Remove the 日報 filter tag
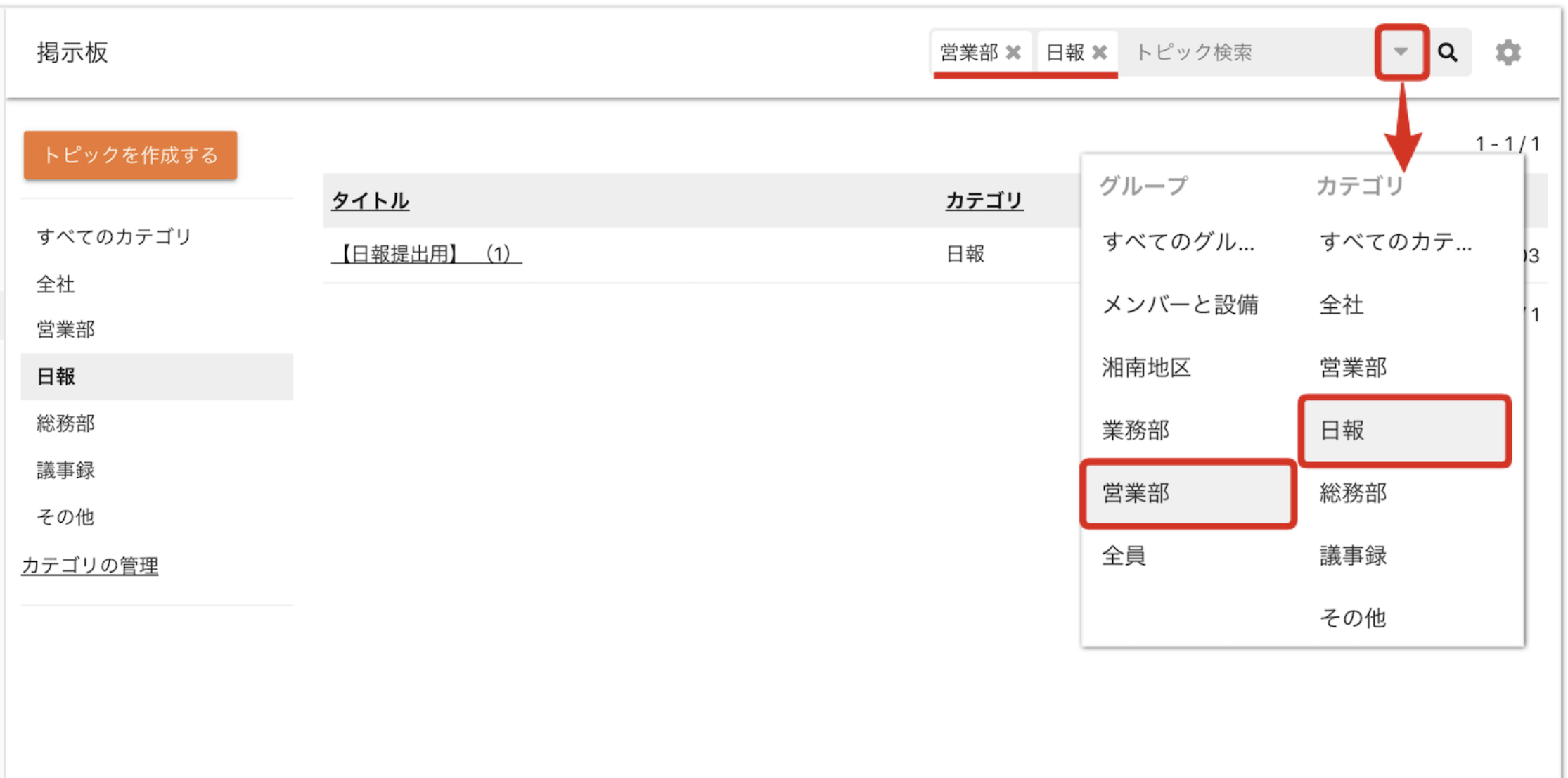The width and height of the screenshot is (1568, 778). point(1100,52)
